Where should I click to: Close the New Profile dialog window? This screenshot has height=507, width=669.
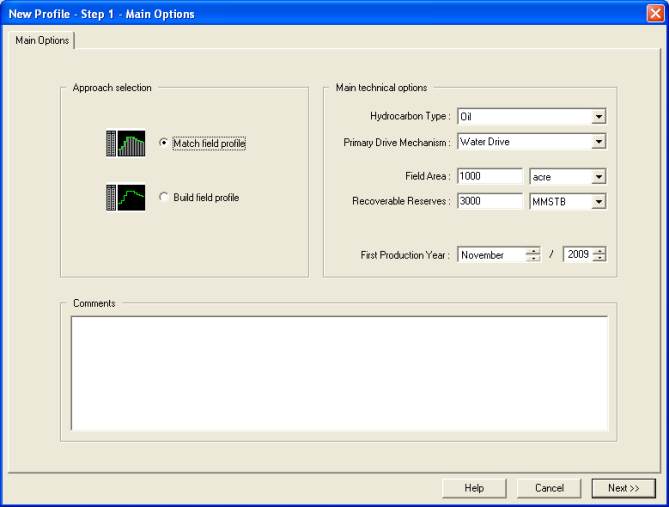pyautogui.click(x=654, y=14)
